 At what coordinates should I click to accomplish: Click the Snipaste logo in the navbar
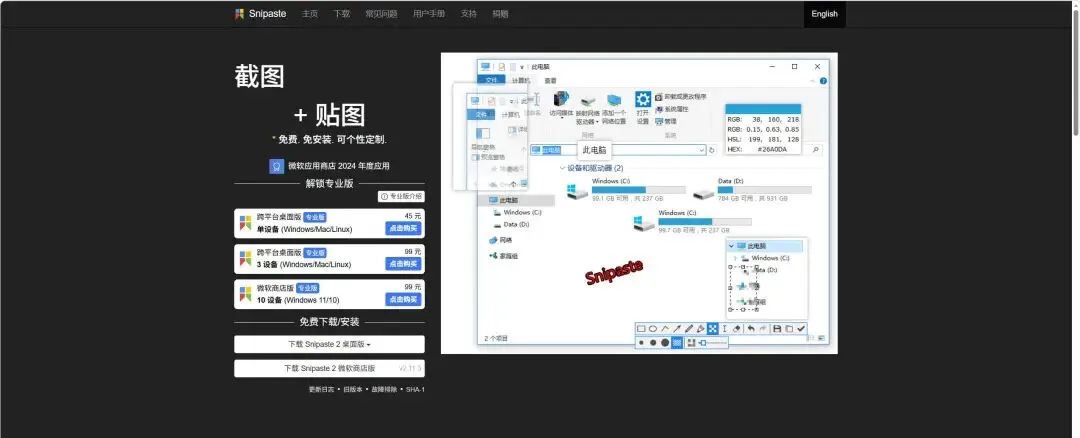click(260, 14)
